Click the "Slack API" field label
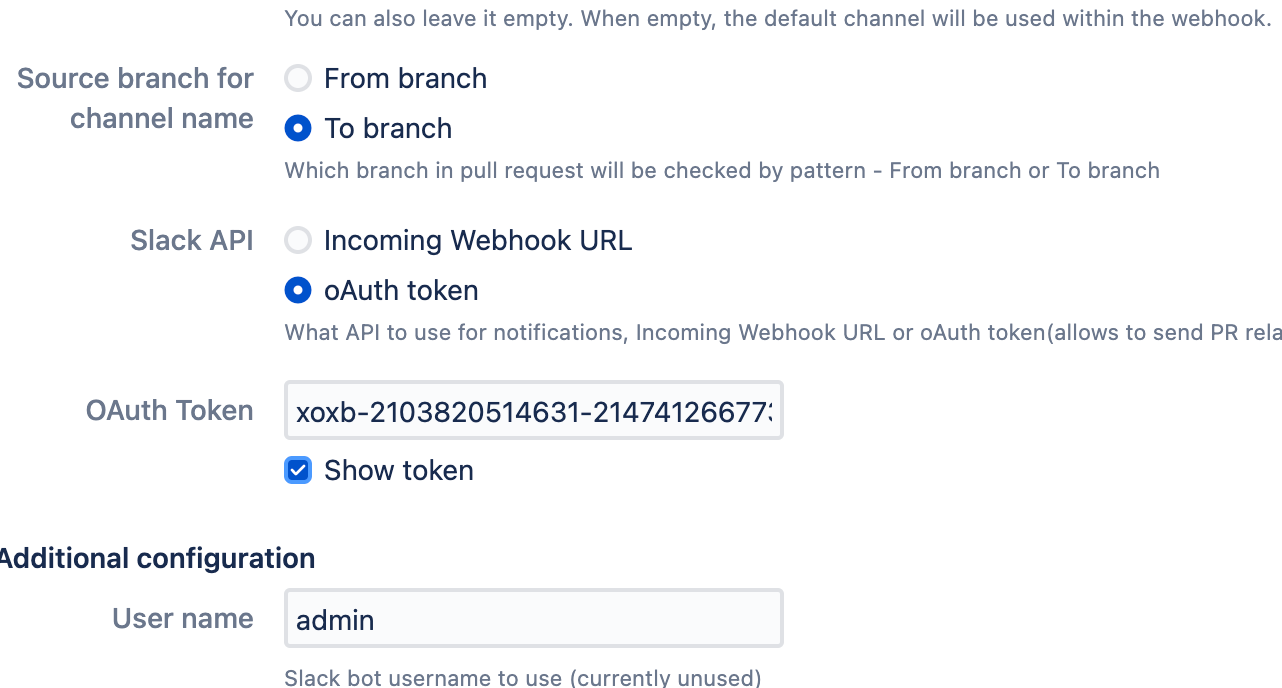Screen dimensions: 1282x688 pos(192,240)
